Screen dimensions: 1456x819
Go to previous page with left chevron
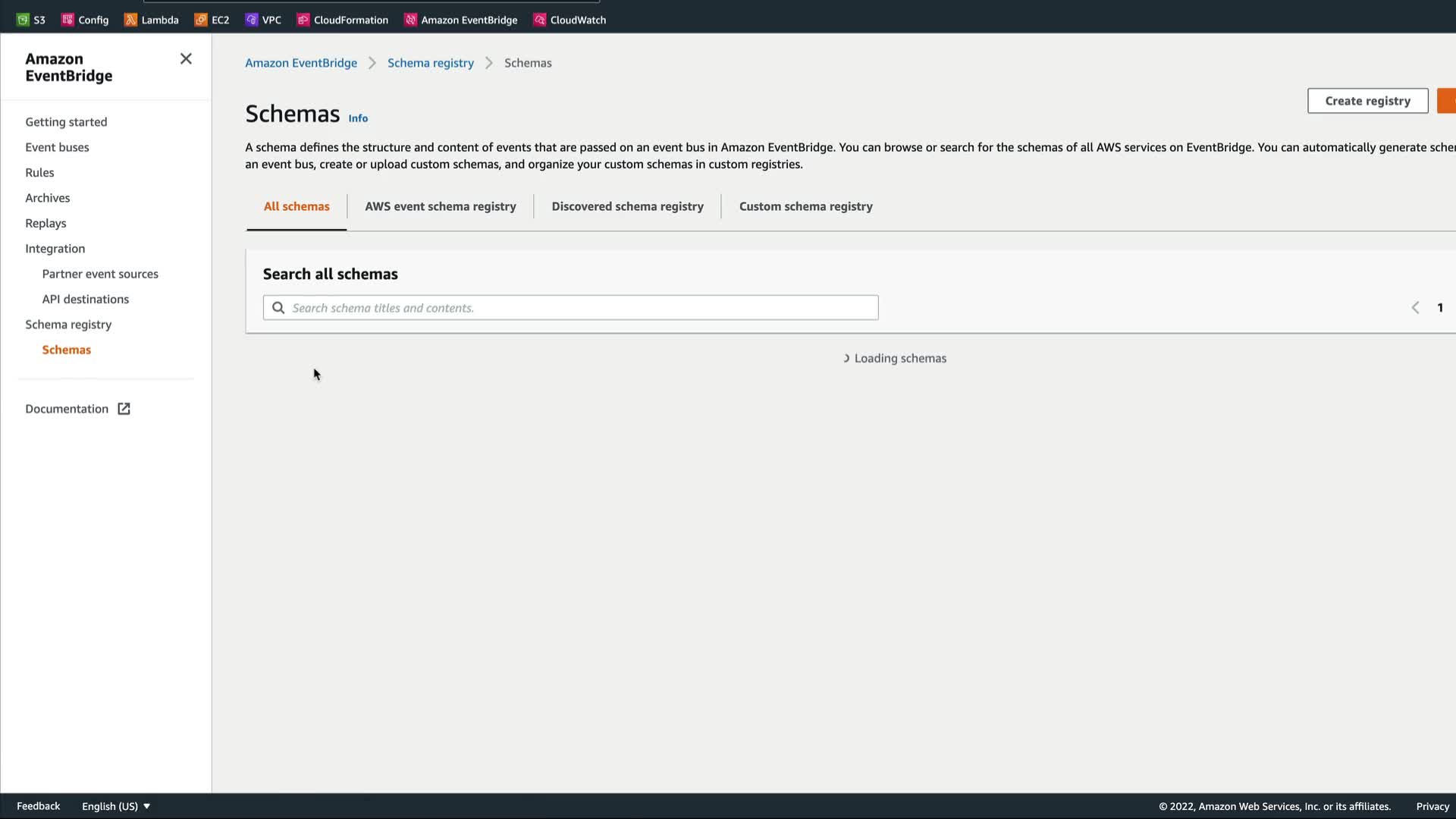pos(1415,307)
